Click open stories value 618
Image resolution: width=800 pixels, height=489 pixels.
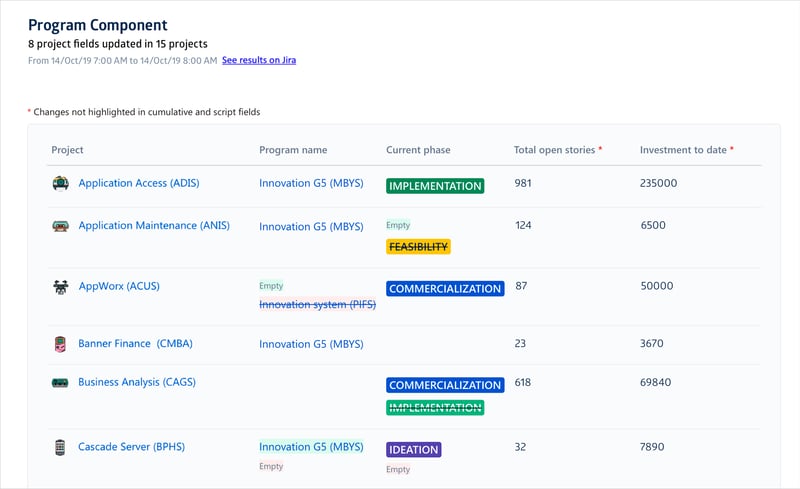point(522,382)
